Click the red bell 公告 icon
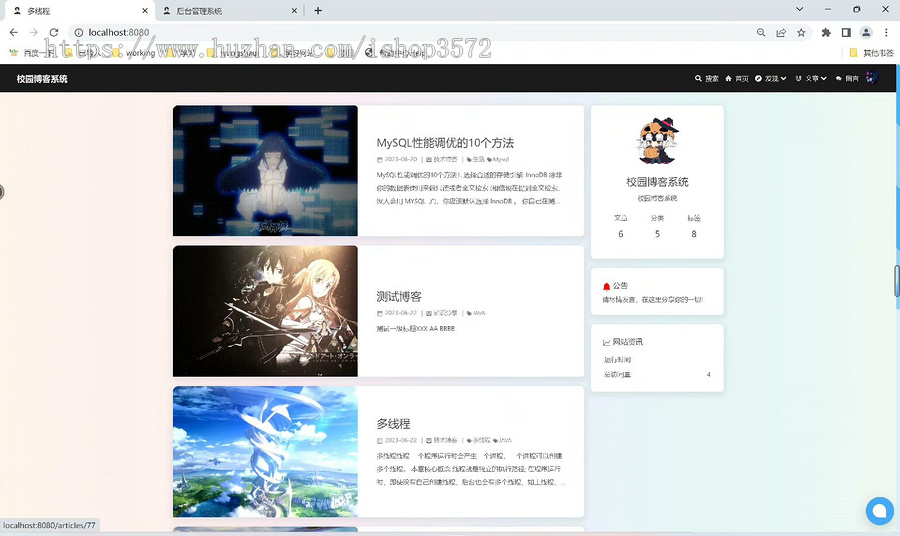 pyautogui.click(x=606, y=286)
